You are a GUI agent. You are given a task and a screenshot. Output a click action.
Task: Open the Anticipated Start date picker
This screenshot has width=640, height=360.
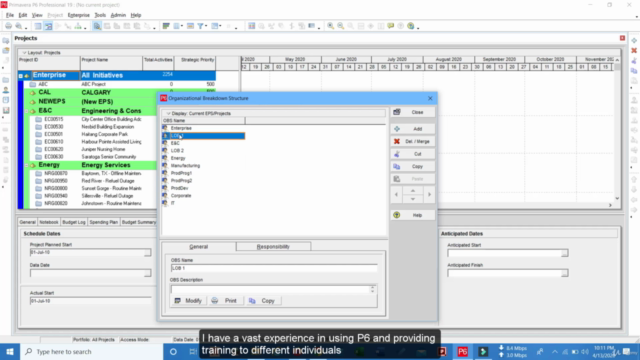564,253
